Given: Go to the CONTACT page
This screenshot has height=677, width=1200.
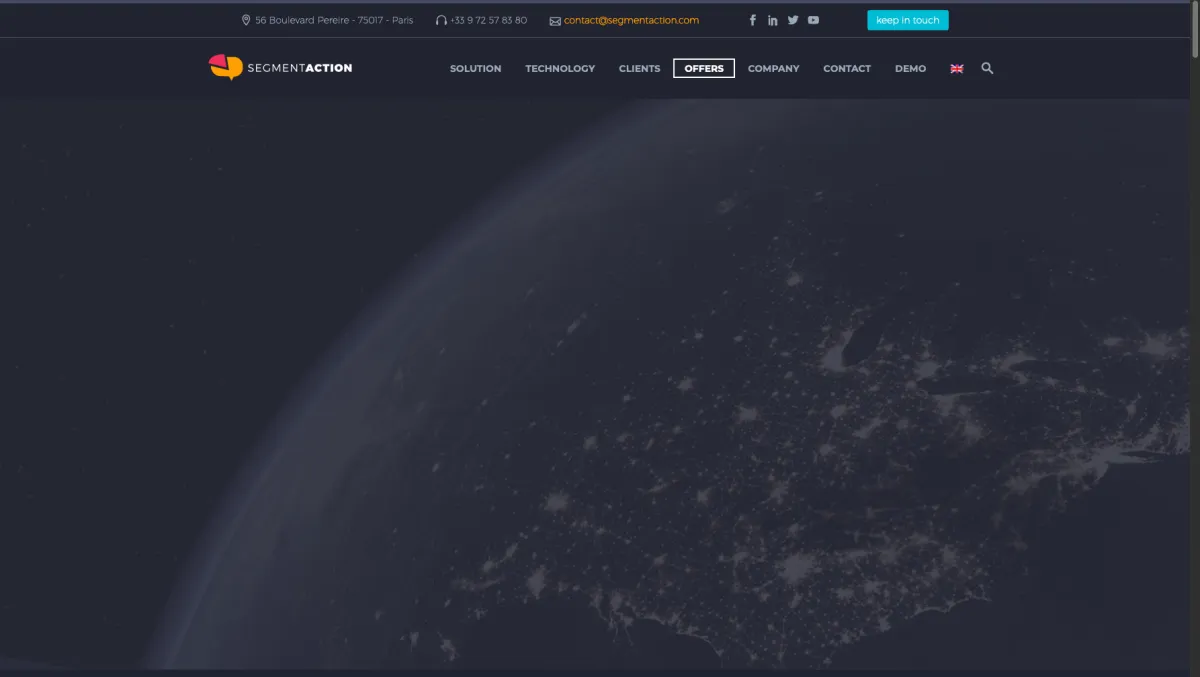Looking at the screenshot, I should (x=847, y=68).
